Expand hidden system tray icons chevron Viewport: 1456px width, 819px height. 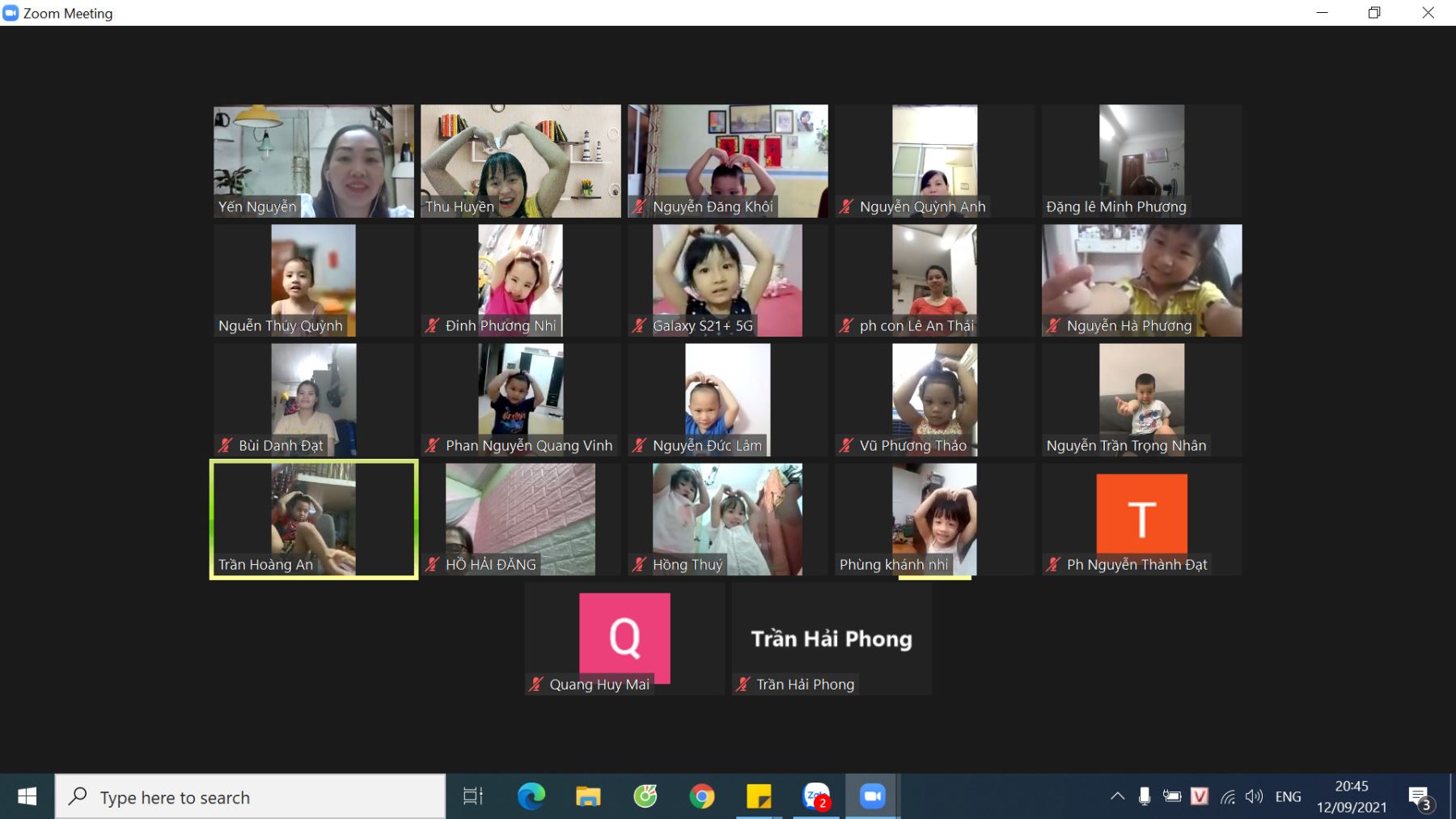tap(1117, 797)
